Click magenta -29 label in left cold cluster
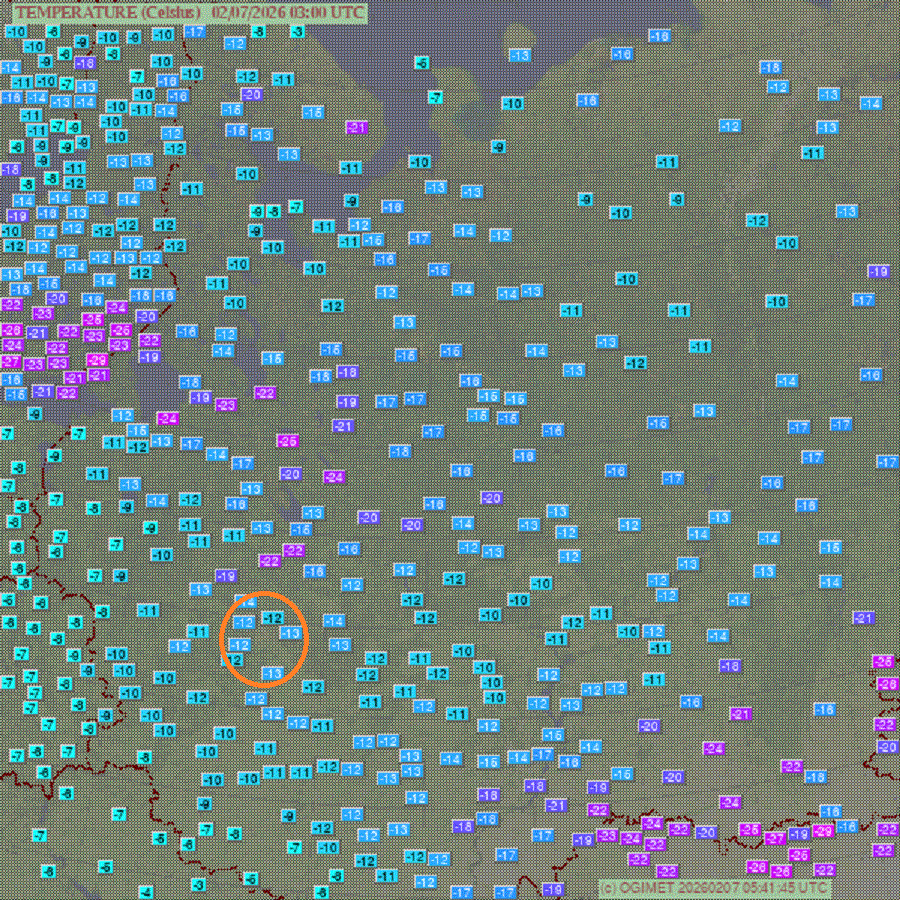 tap(97, 360)
